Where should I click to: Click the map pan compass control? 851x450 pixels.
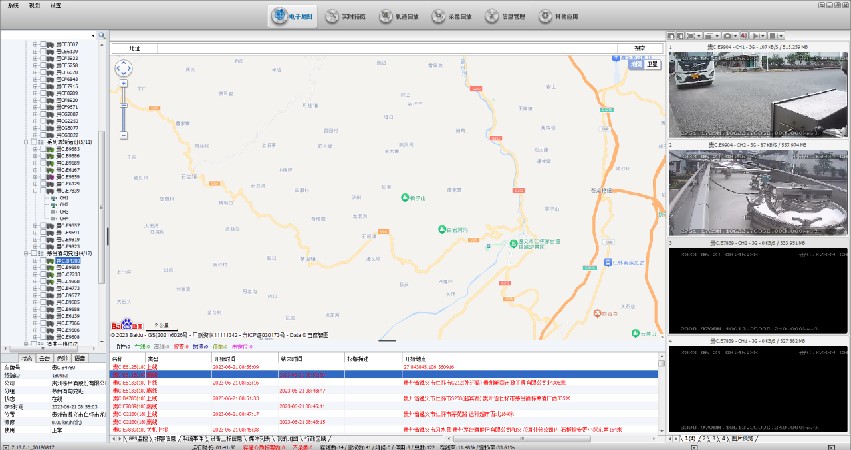[x=124, y=69]
